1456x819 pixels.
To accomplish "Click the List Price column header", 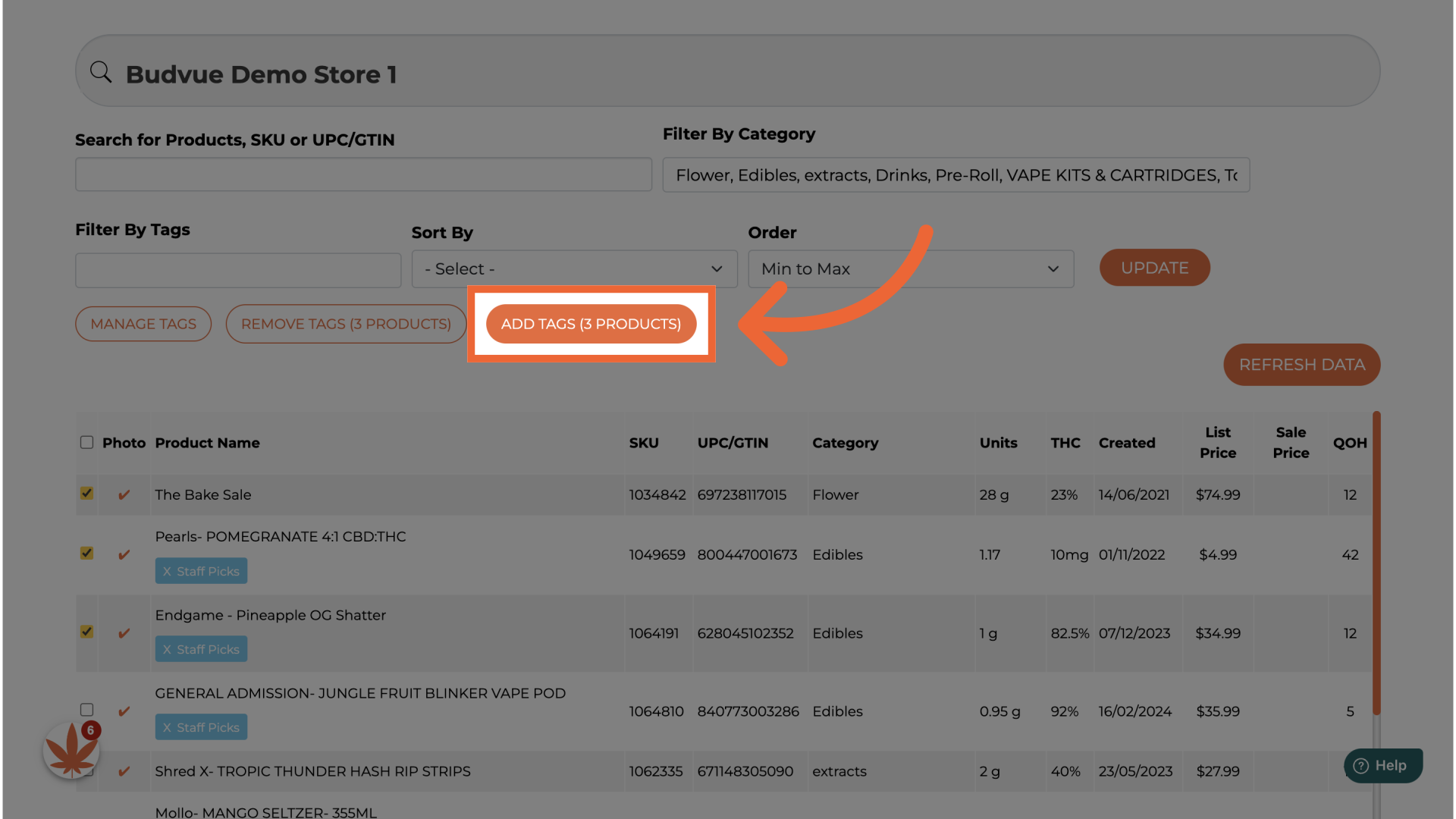I will tap(1217, 442).
